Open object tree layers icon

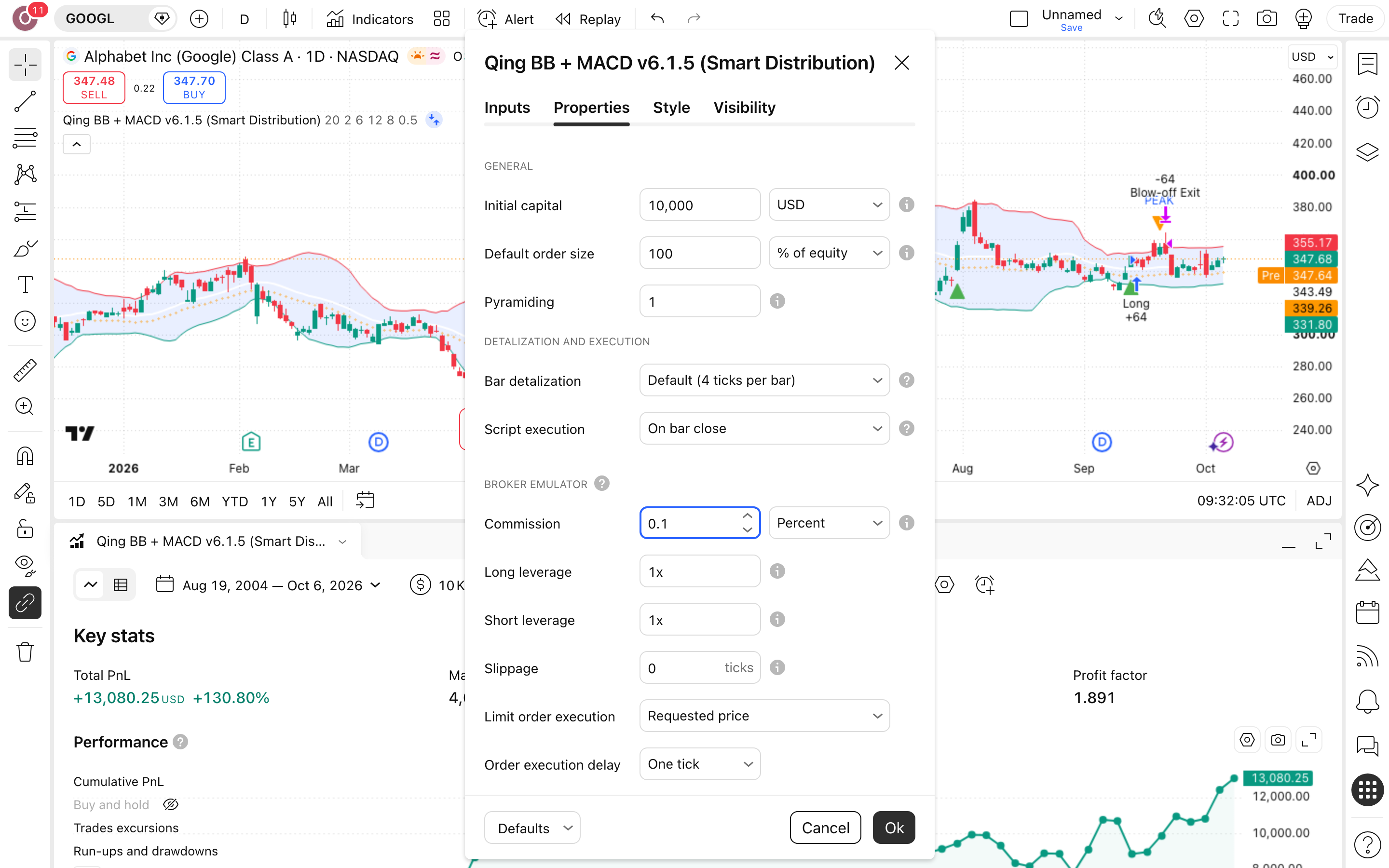point(1367,151)
